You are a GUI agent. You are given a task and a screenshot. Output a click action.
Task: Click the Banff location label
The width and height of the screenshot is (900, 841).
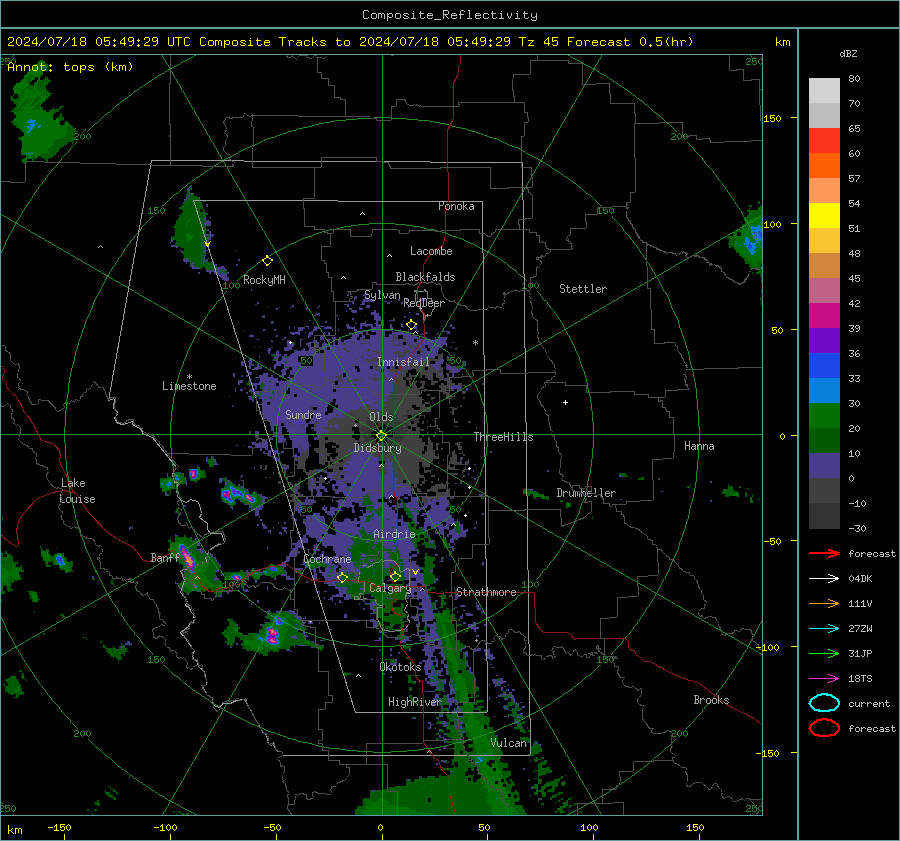tap(165, 558)
